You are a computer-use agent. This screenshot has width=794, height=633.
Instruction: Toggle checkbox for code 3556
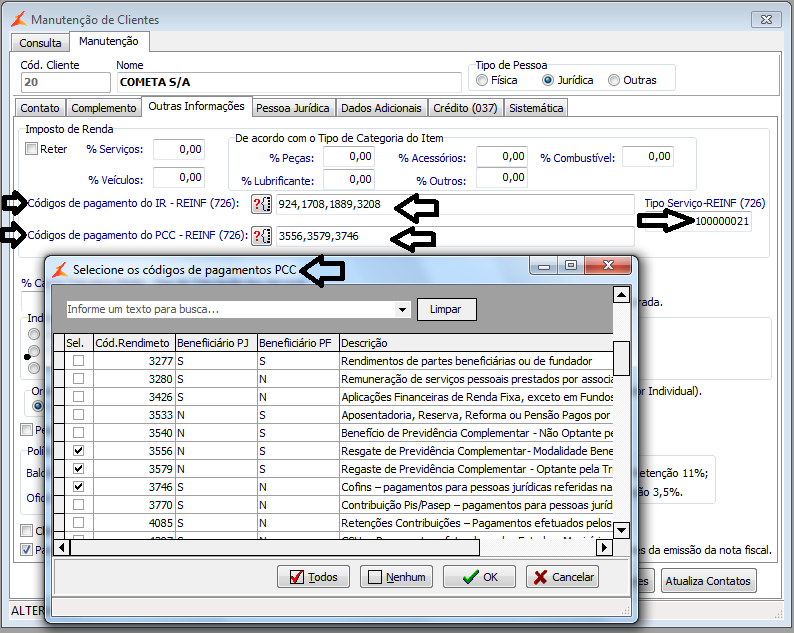pos(78,451)
